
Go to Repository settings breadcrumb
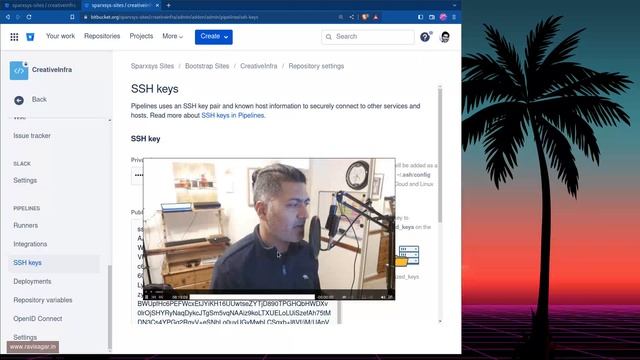point(316,66)
